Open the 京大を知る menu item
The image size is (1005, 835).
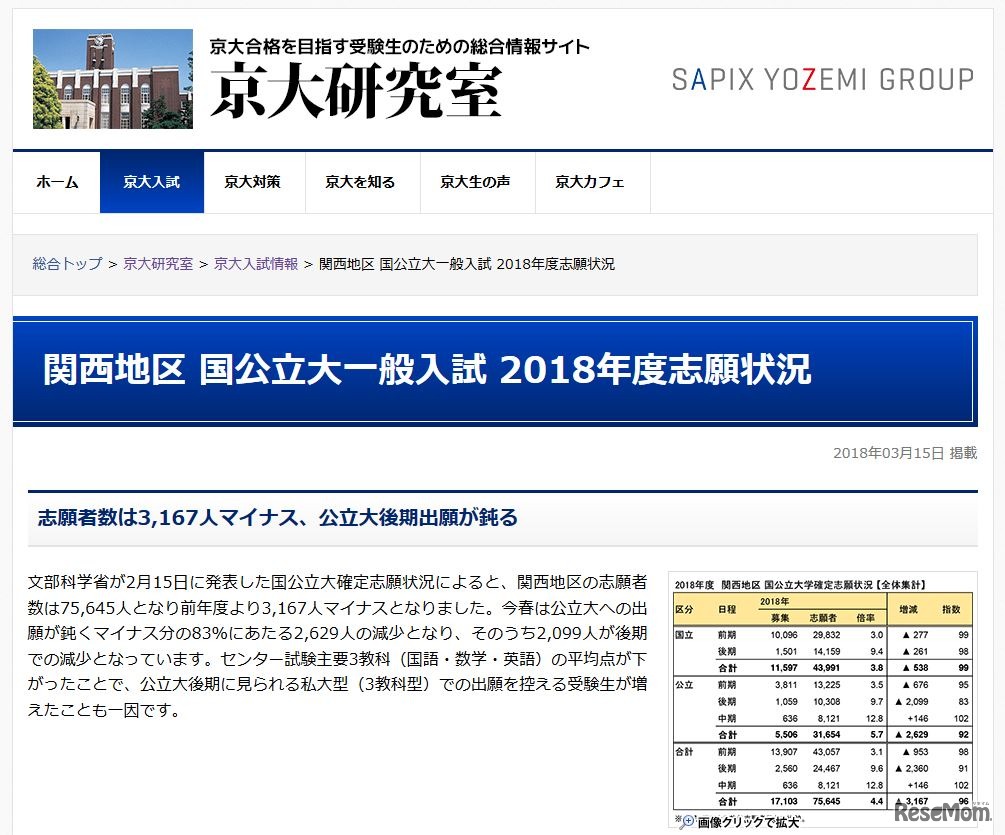360,182
